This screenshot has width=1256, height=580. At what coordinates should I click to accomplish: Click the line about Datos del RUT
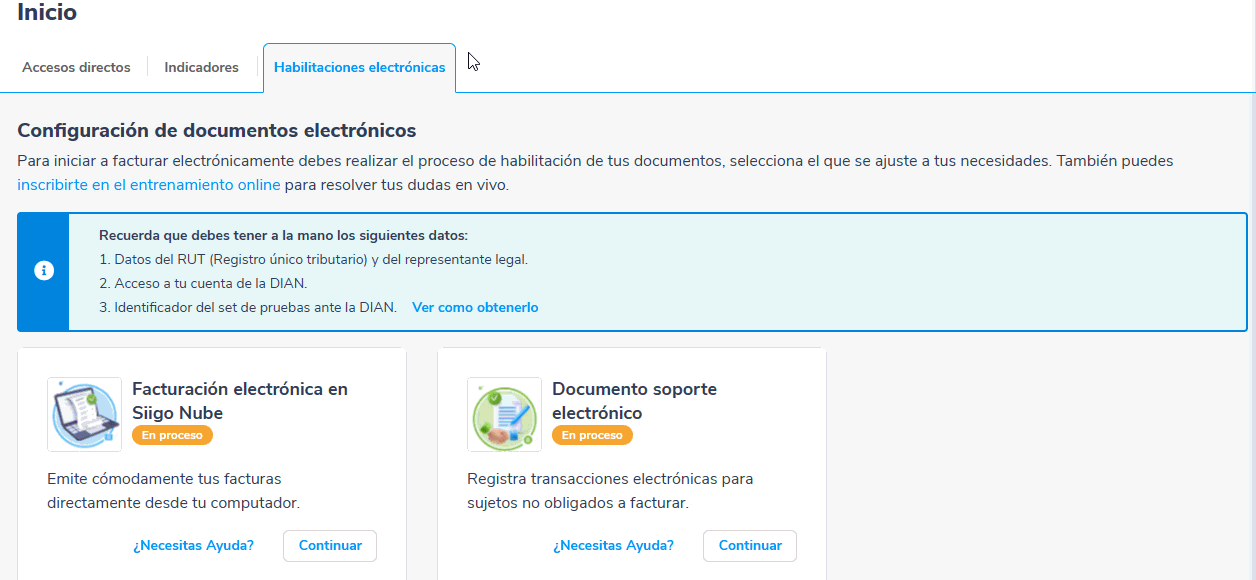313,259
